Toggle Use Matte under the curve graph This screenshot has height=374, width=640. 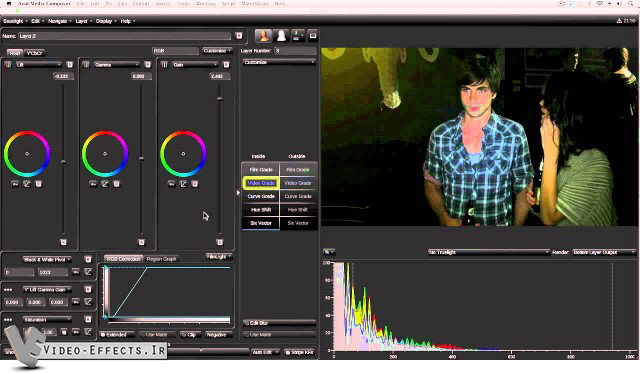tap(156, 335)
